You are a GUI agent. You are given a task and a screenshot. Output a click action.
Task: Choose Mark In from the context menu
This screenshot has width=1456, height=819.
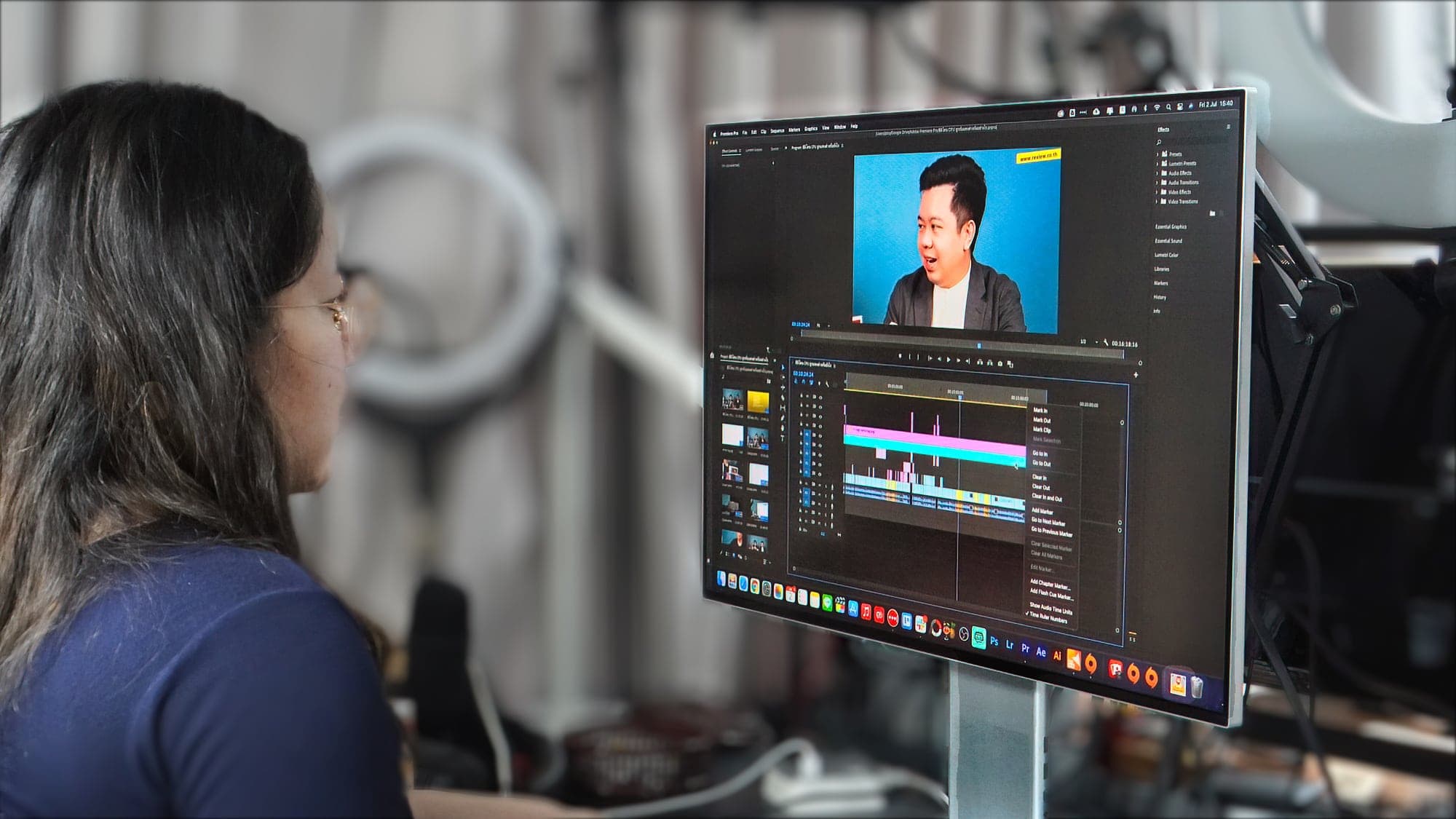point(1040,411)
